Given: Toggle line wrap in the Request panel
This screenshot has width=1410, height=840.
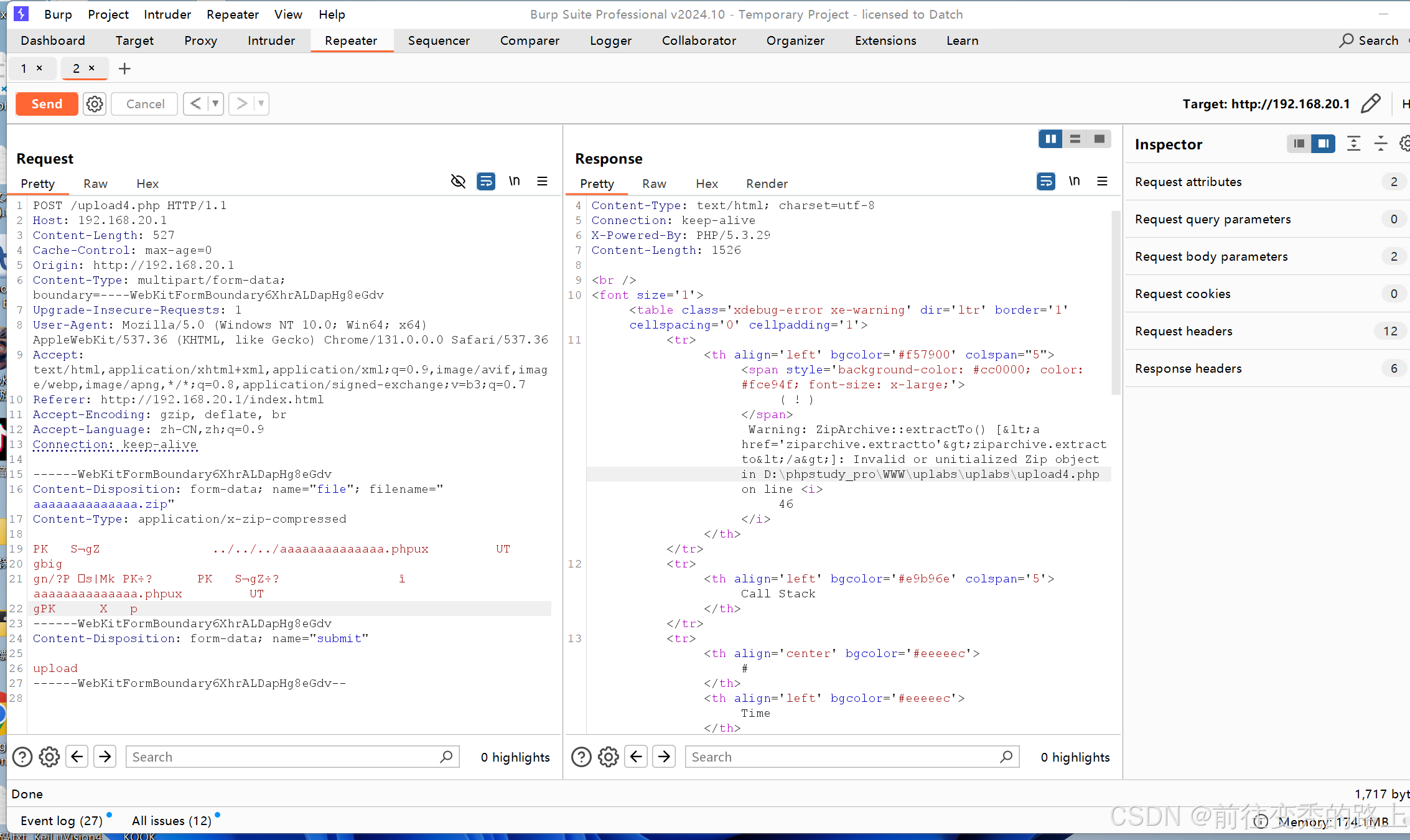Looking at the screenshot, I should tap(486, 181).
